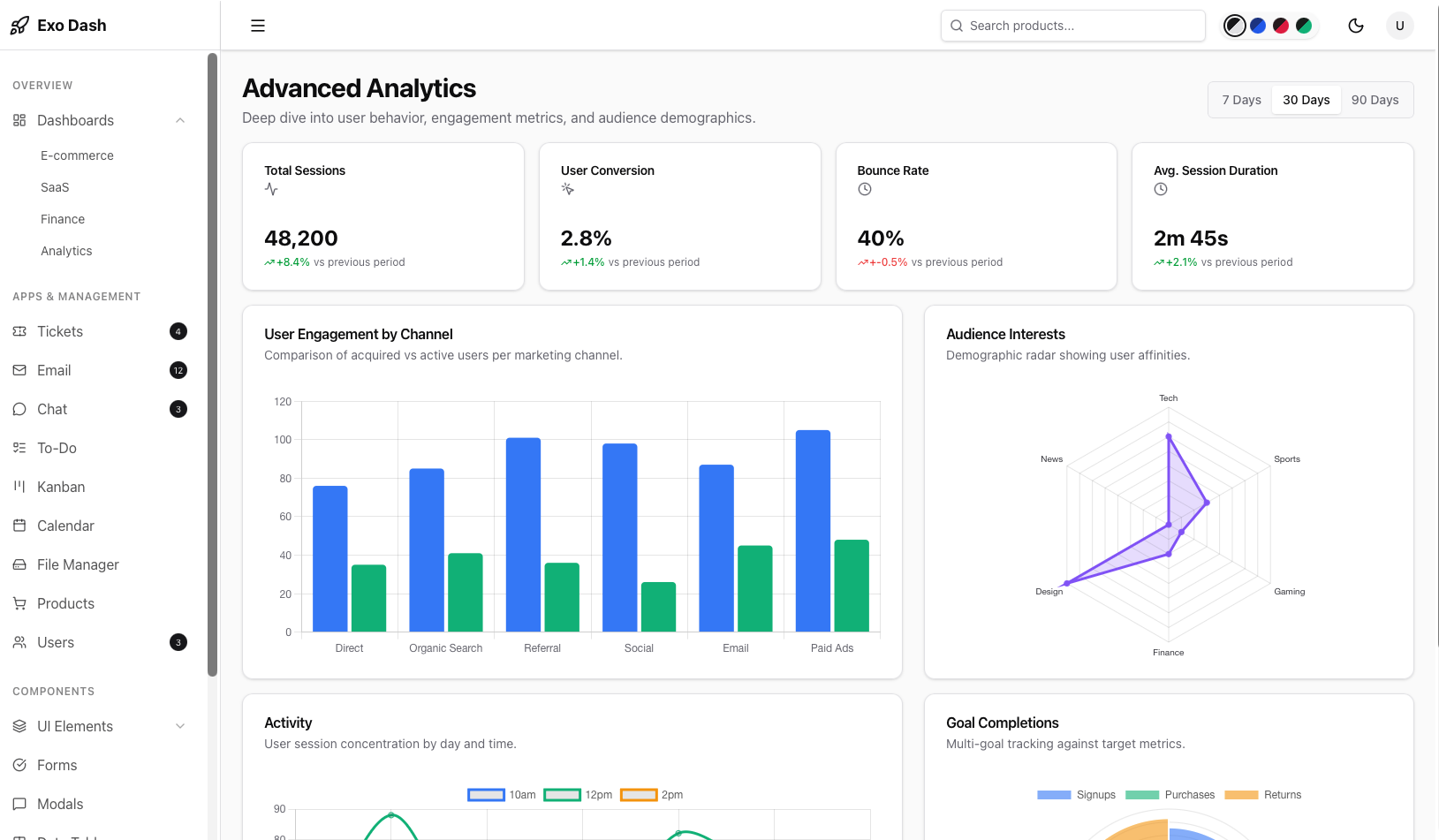The image size is (1439, 840).
Task: Open the user avatar menu
Action: [1400, 26]
